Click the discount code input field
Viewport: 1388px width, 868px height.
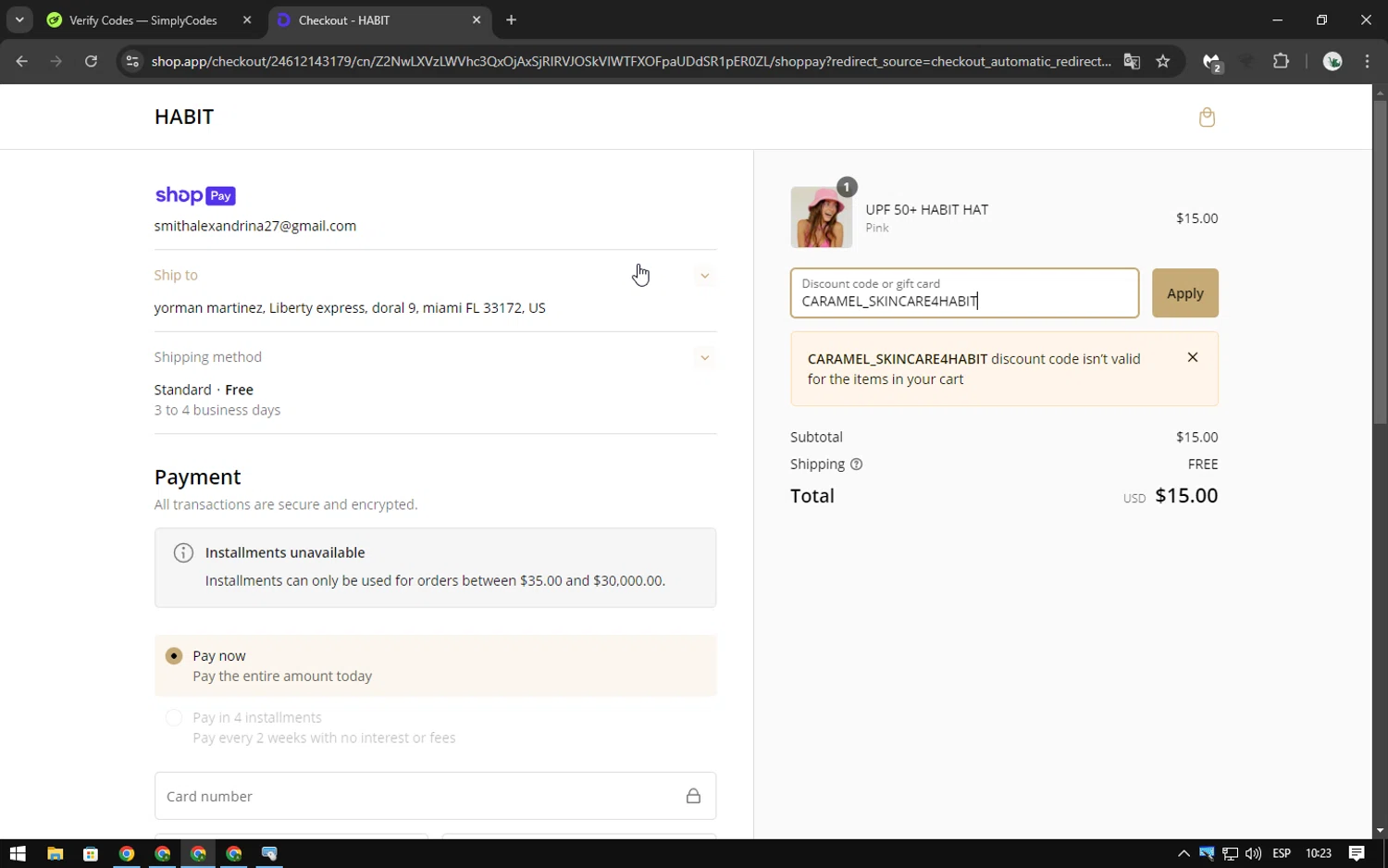click(964, 293)
